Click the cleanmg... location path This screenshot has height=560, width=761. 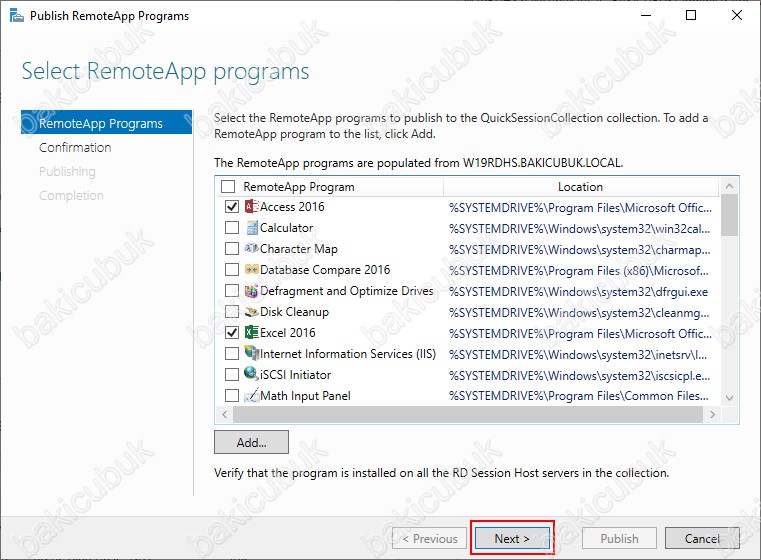pyautogui.click(x=579, y=313)
